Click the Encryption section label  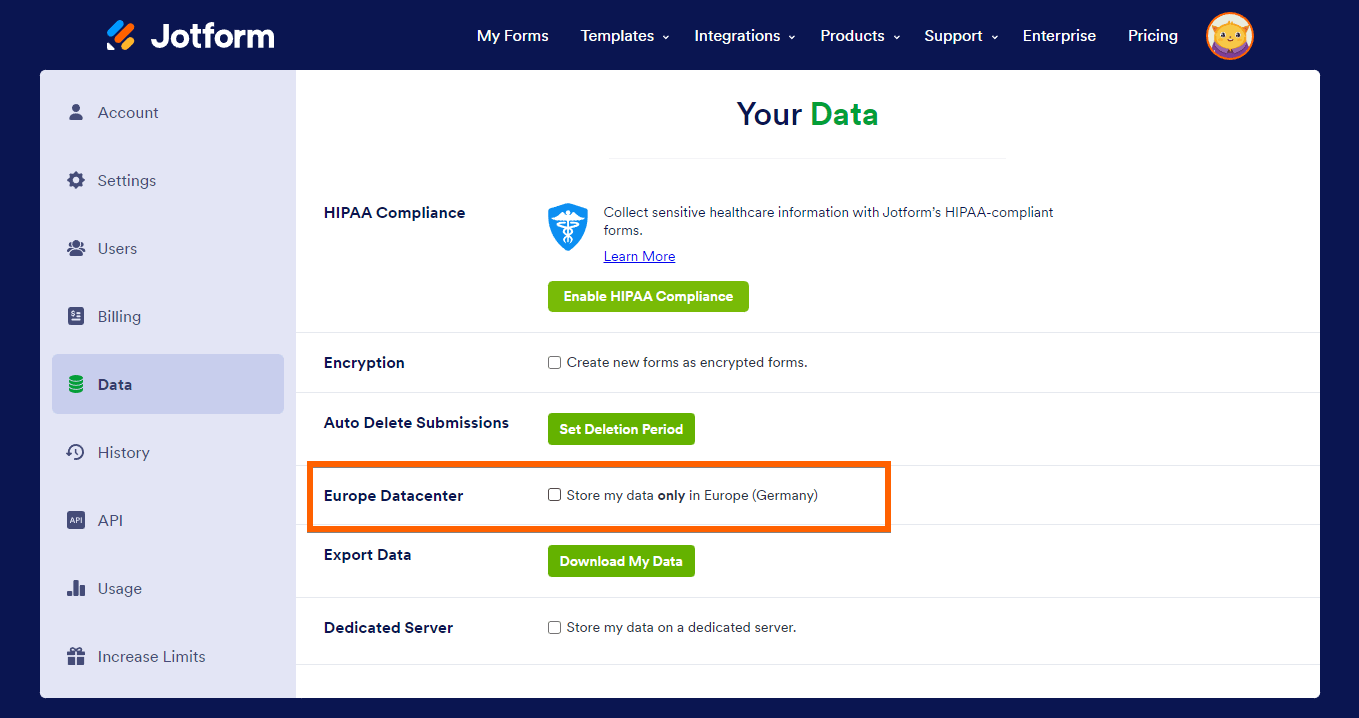(x=364, y=363)
